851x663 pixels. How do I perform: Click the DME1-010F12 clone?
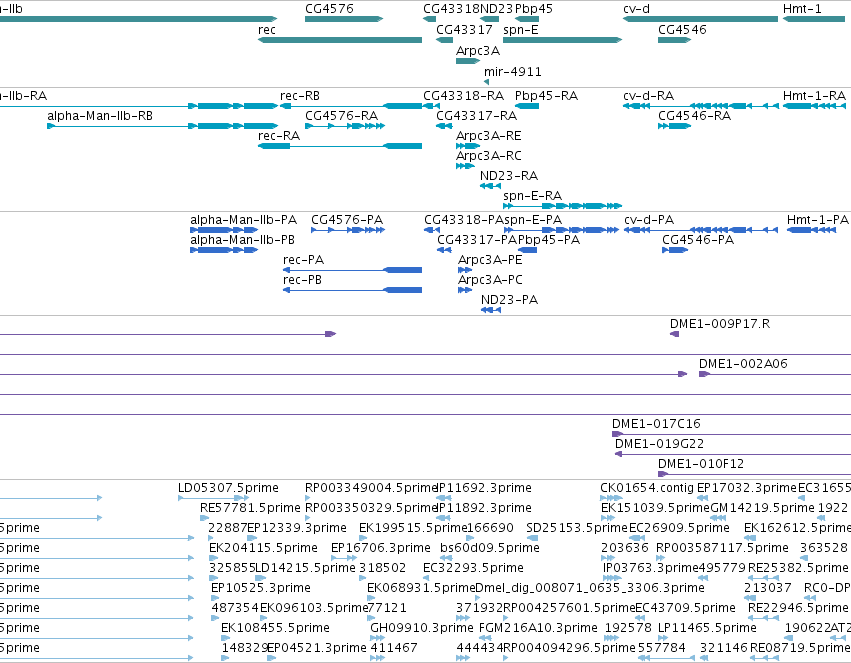pos(754,474)
